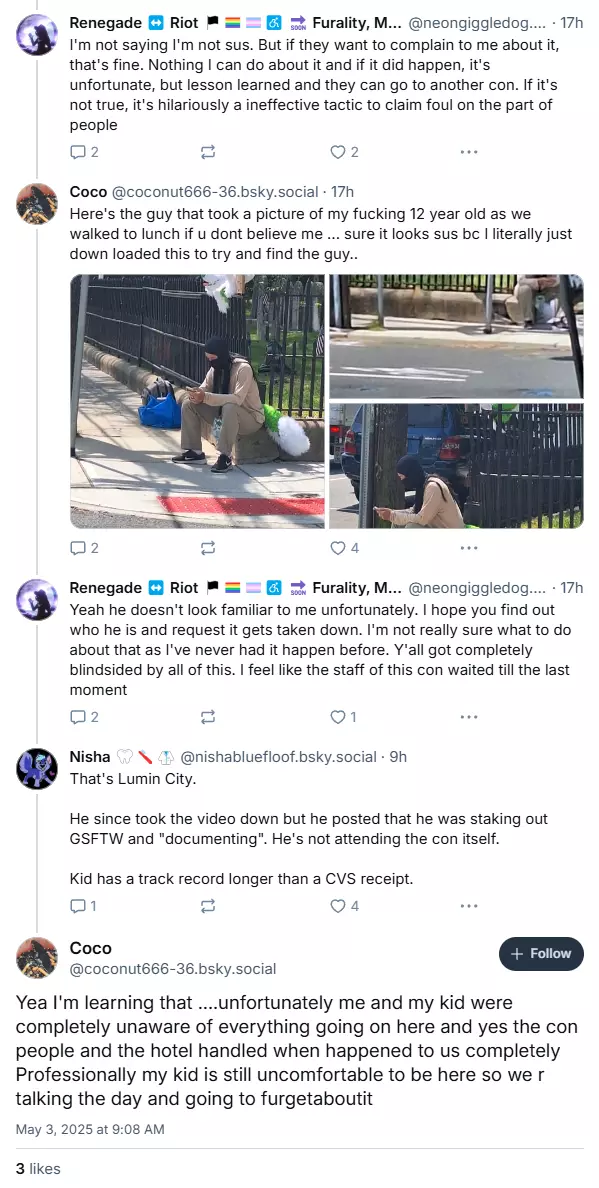This screenshot has height=1188, width=599.
Task: Reply to Coco's photo post
Action: click(x=84, y=548)
